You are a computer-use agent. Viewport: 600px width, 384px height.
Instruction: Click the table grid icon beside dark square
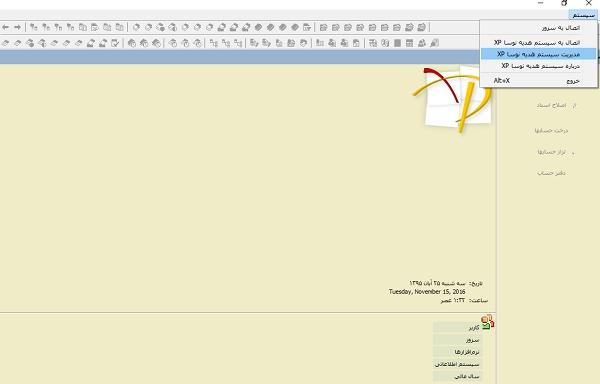pos(409,43)
